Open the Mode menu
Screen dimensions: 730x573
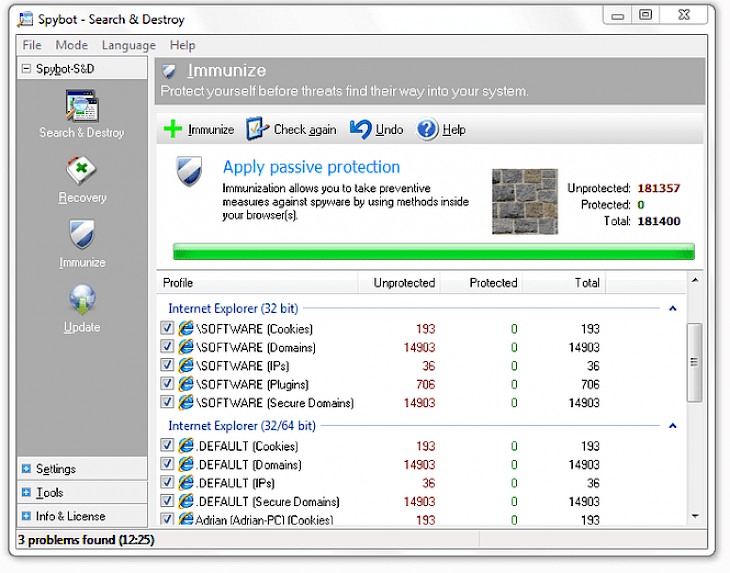pos(72,45)
